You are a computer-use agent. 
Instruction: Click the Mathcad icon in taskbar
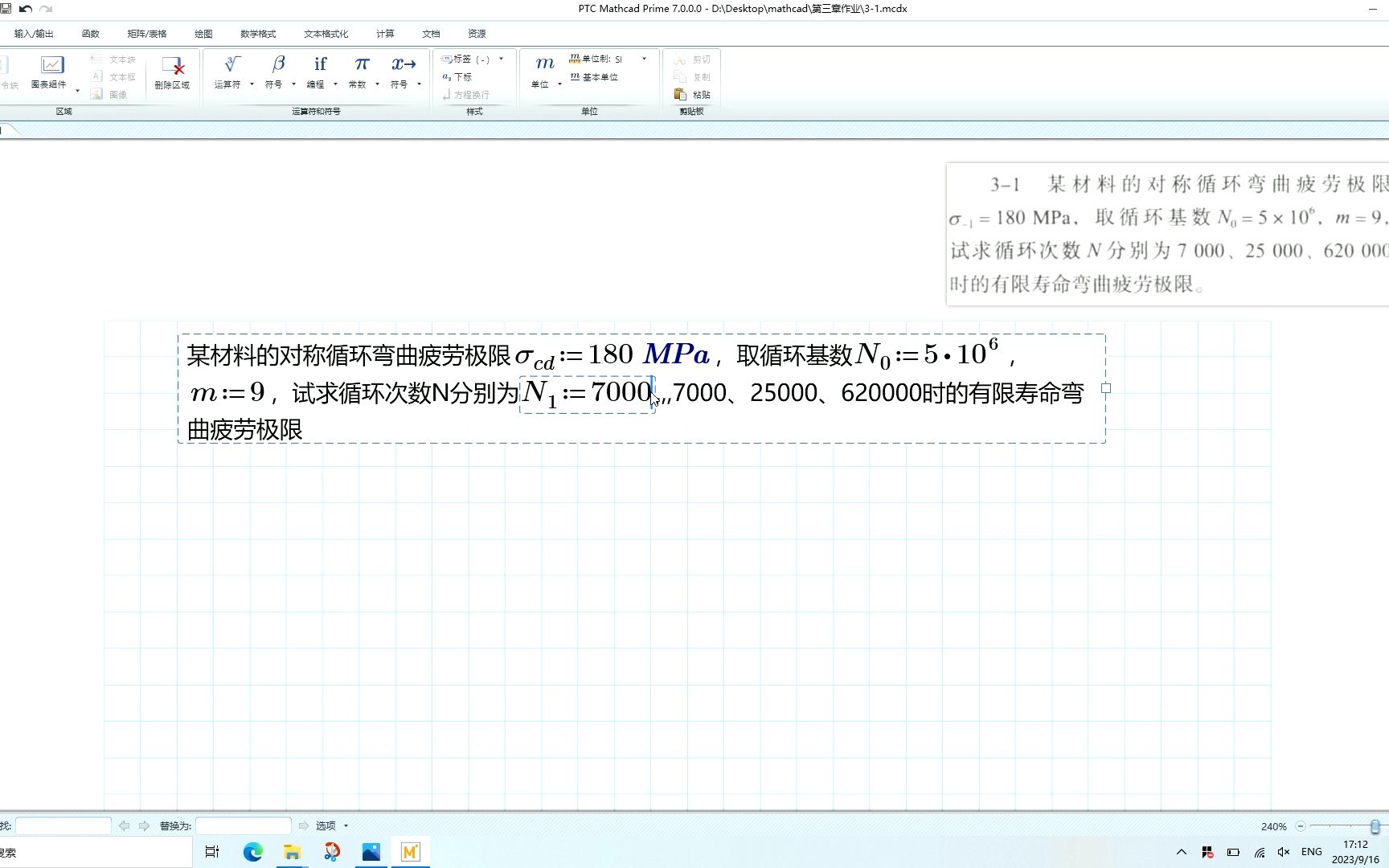point(410,852)
